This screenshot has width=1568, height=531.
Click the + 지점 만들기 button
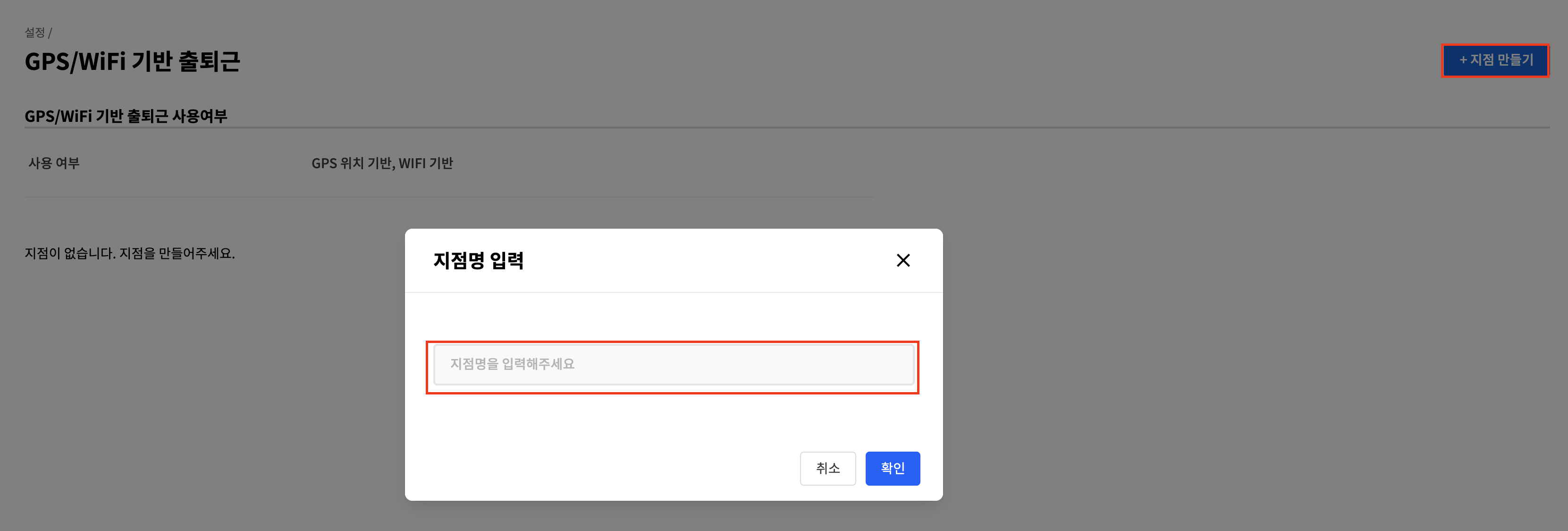pos(1495,60)
